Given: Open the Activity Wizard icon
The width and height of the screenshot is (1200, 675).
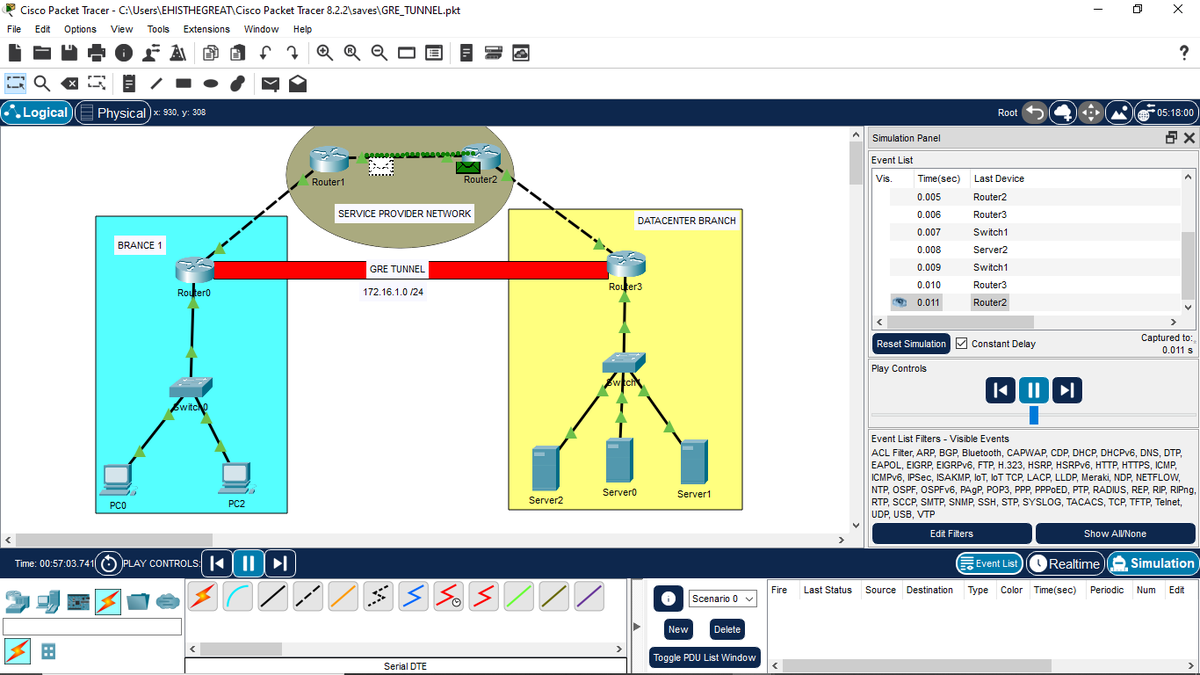Looking at the screenshot, I should [178, 53].
